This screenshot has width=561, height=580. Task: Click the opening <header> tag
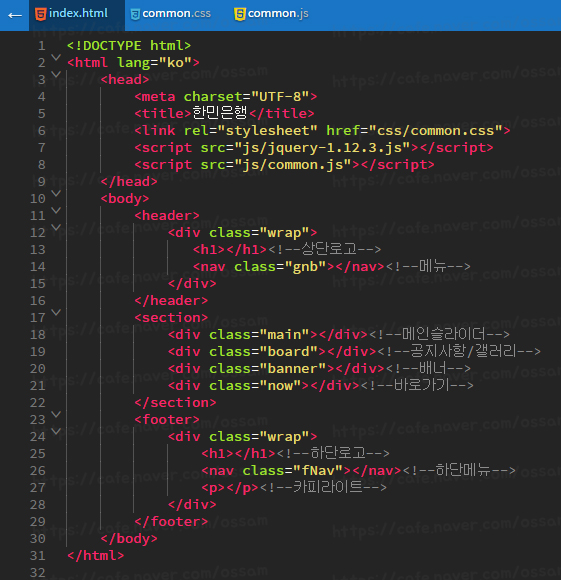(167, 216)
